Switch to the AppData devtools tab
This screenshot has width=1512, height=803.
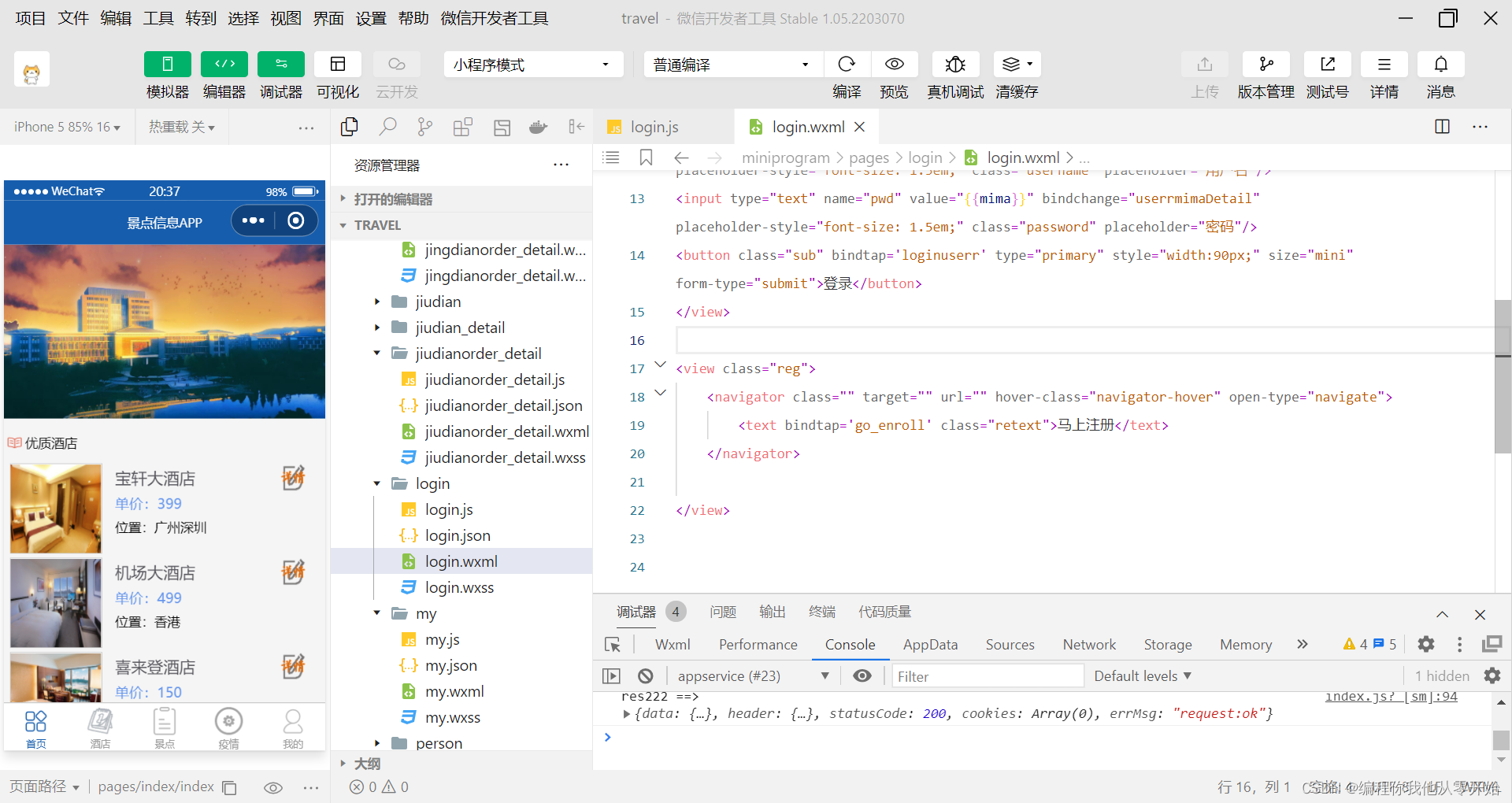click(930, 645)
